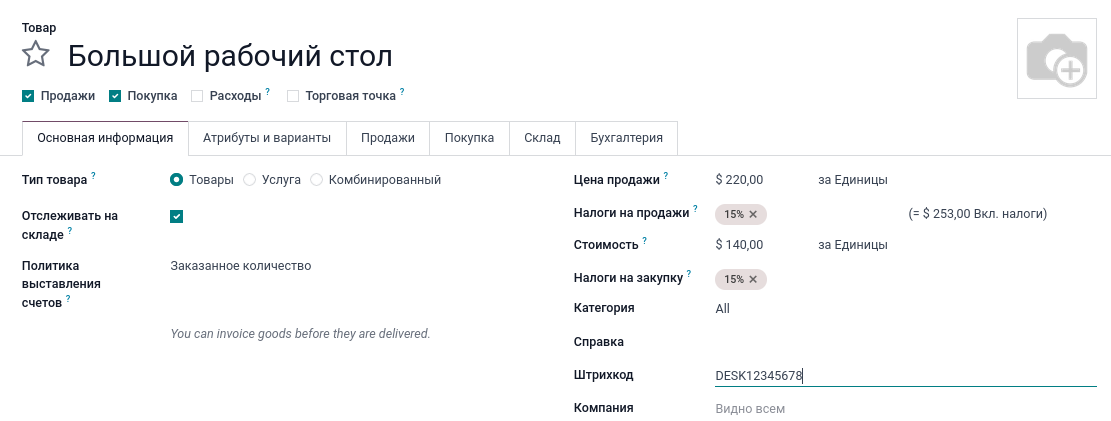Upload product image via camera icon
This screenshot has width=1111, height=421.
pos(1056,58)
